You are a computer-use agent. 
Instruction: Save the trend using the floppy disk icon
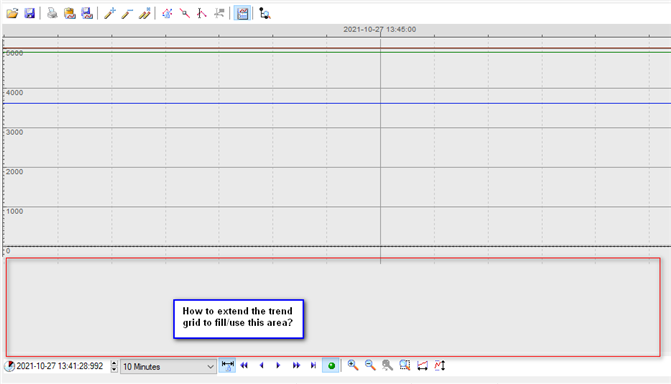click(29, 13)
